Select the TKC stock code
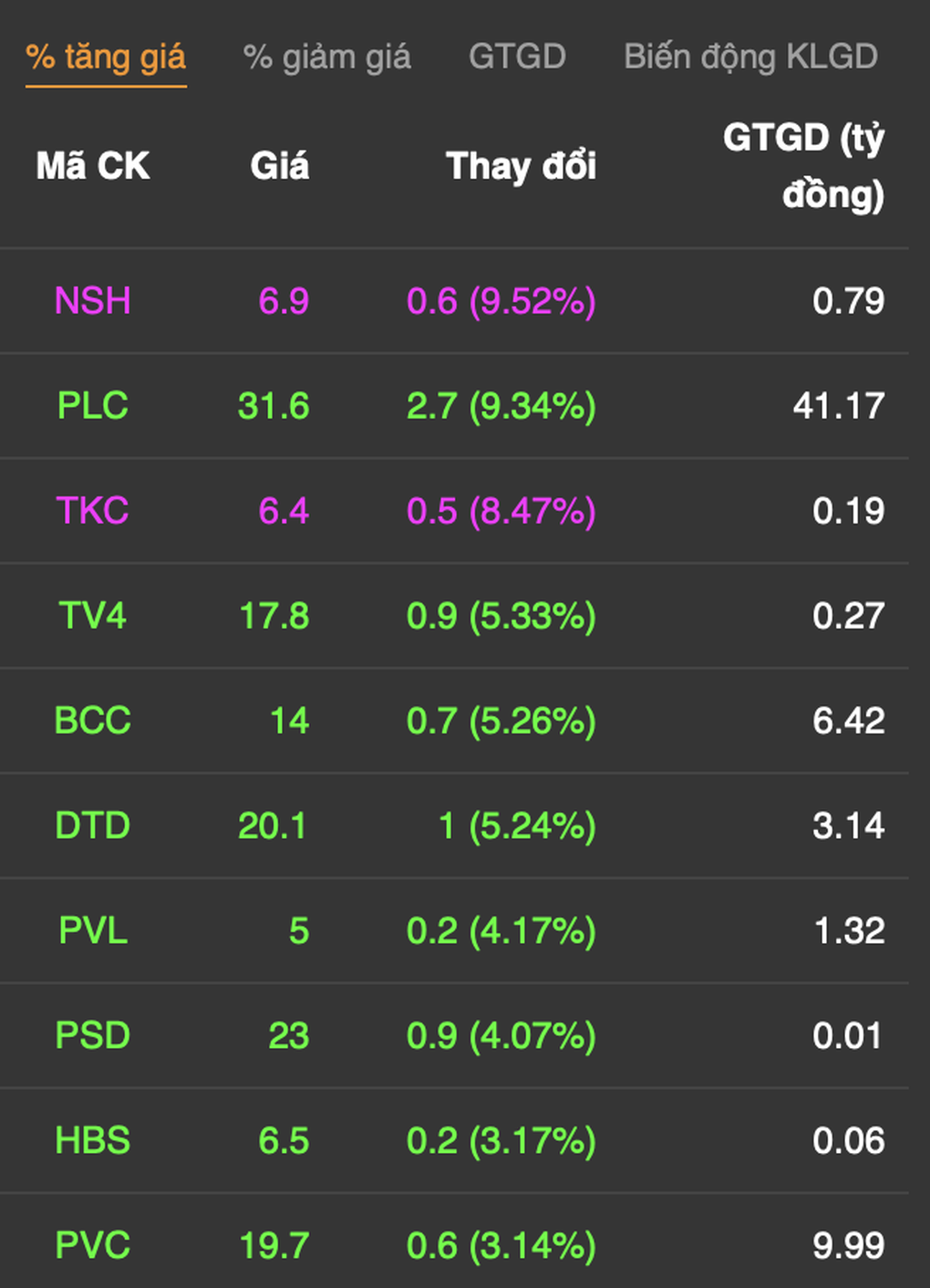 pyautogui.click(x=93, y=511)
